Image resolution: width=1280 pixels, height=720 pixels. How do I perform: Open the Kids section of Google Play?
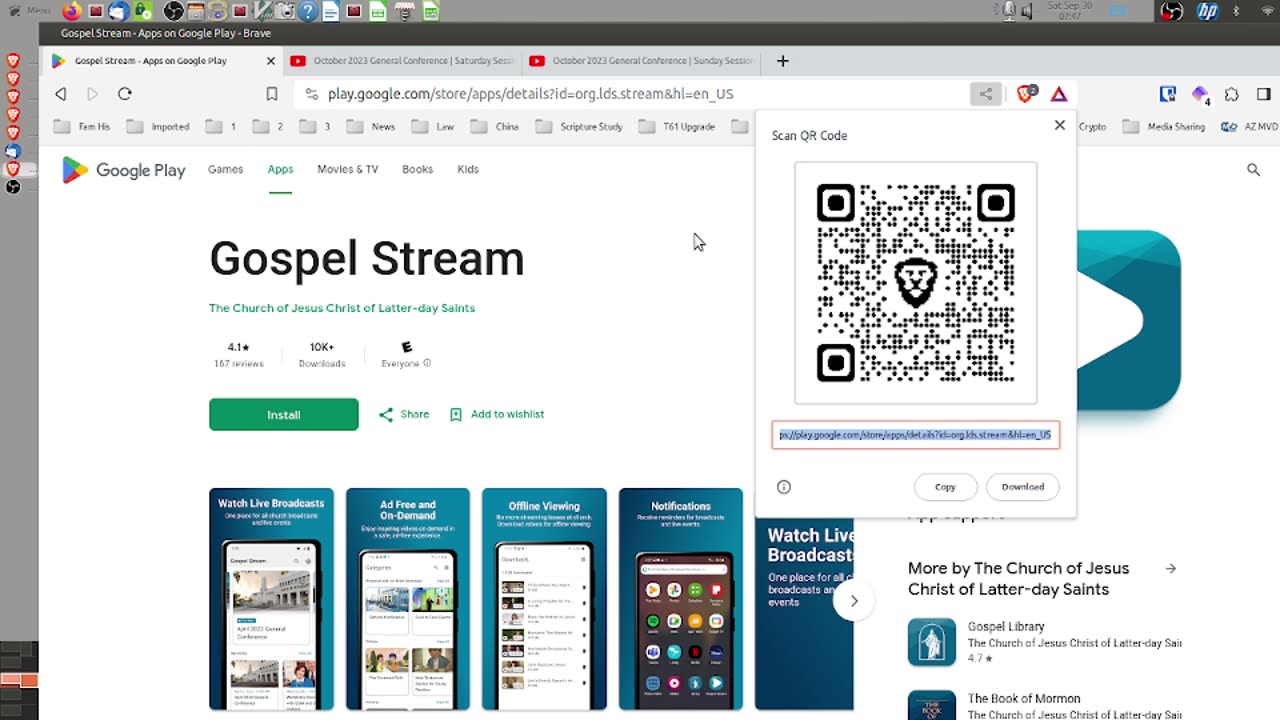point(468,169)
